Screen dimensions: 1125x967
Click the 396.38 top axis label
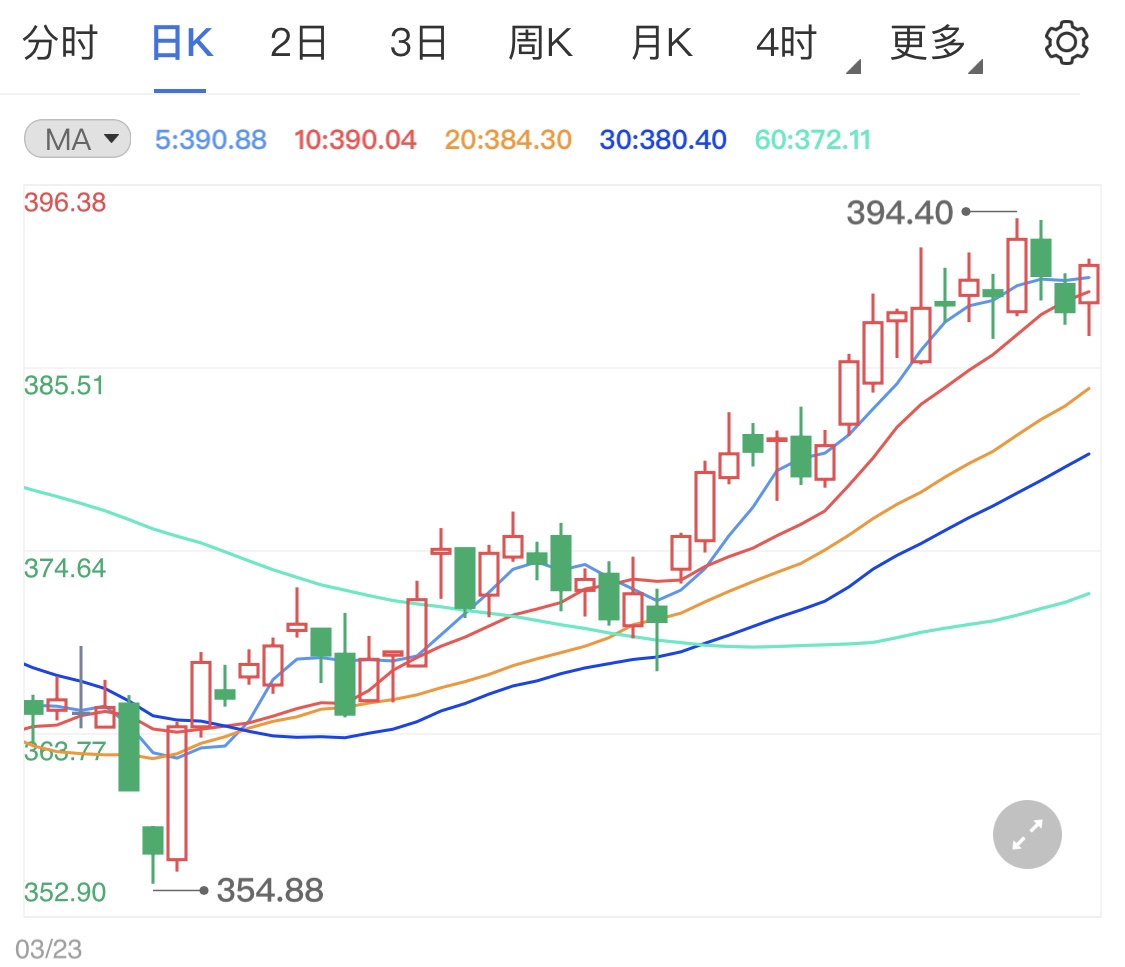click(65, 202)
